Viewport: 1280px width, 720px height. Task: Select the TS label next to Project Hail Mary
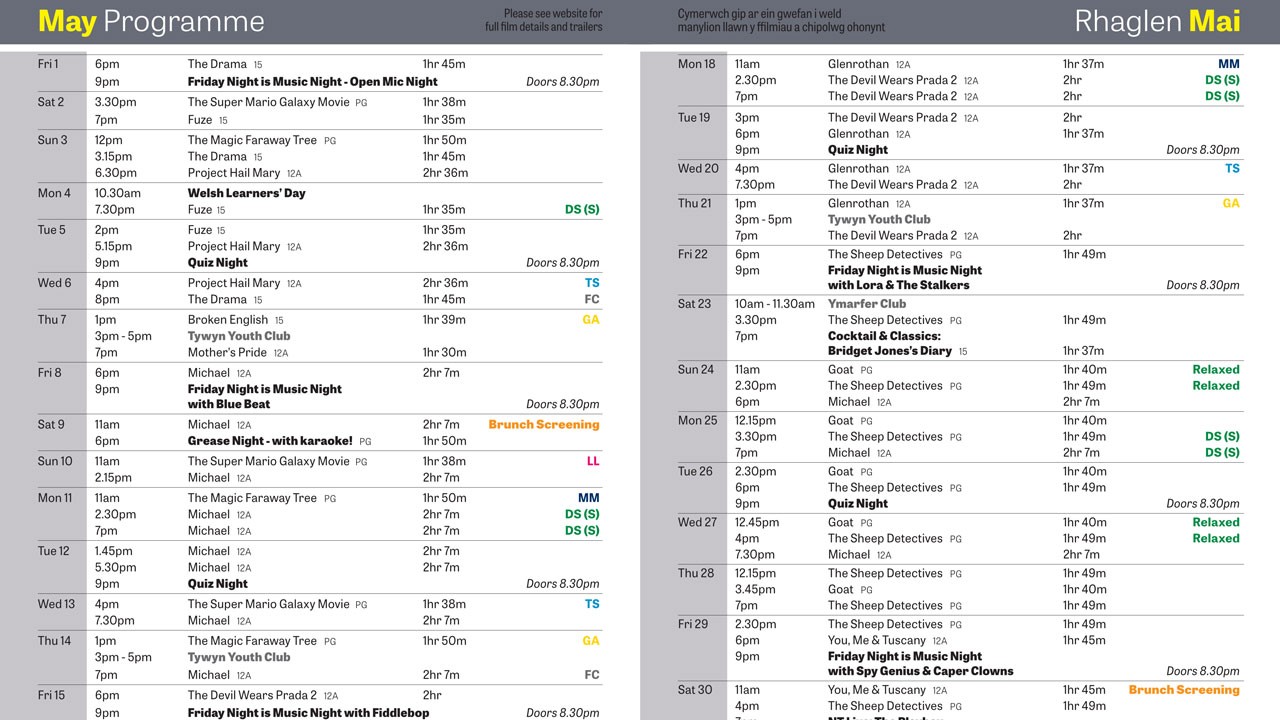(591, 283)
